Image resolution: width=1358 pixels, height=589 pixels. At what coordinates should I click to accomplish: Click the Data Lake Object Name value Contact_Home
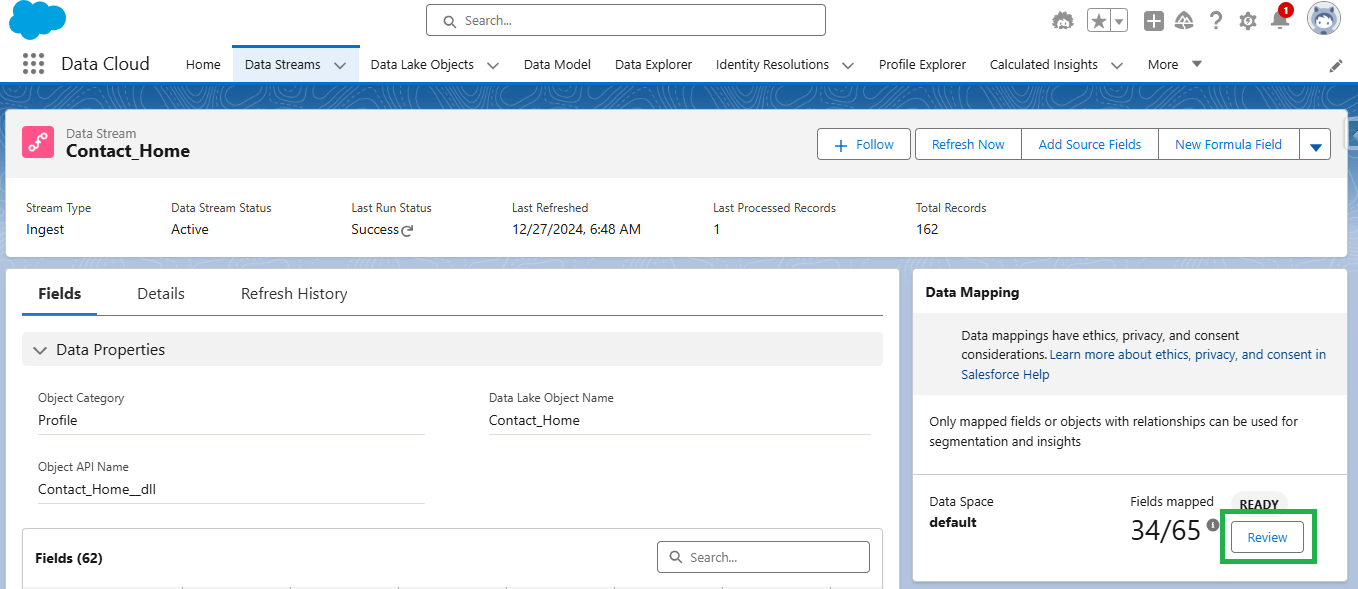(534, 420)
